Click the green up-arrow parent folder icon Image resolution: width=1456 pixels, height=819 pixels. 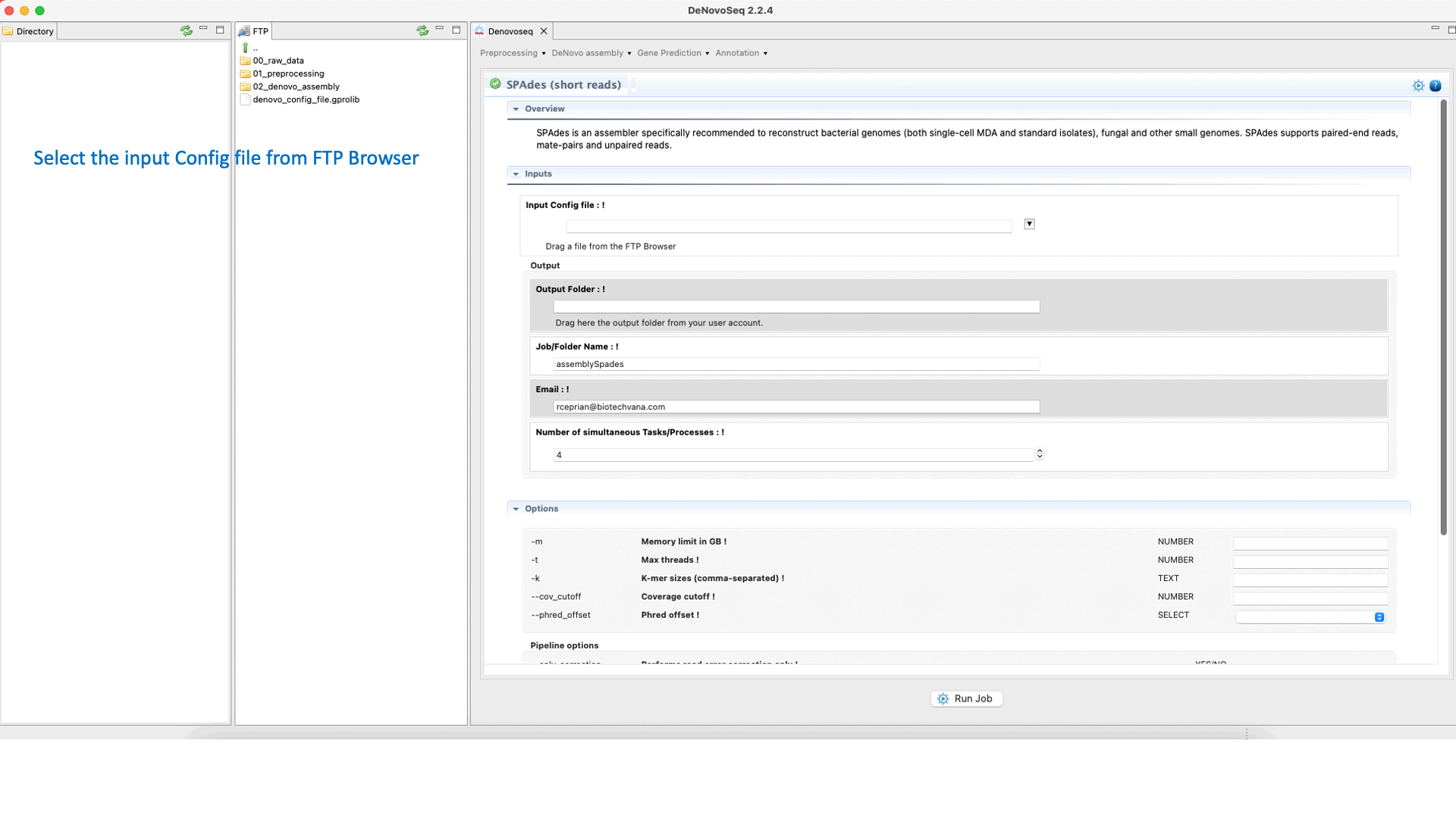[x=245, y=48]
